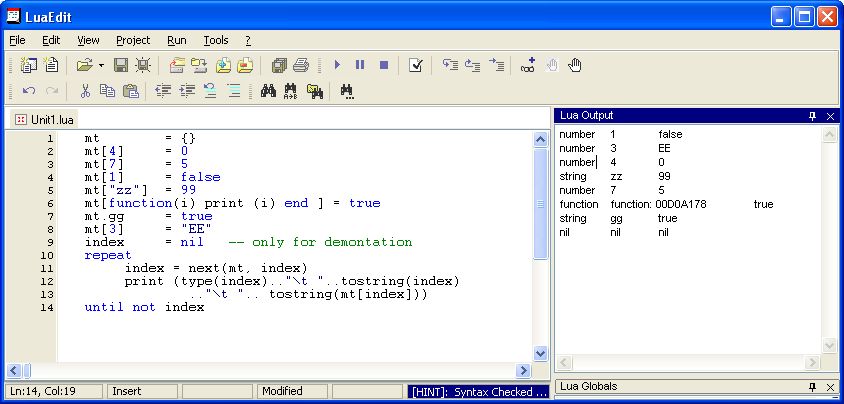This screenshot has width=844, height=404.
Task: Open the View menu
Action: (x=88, y=40)
